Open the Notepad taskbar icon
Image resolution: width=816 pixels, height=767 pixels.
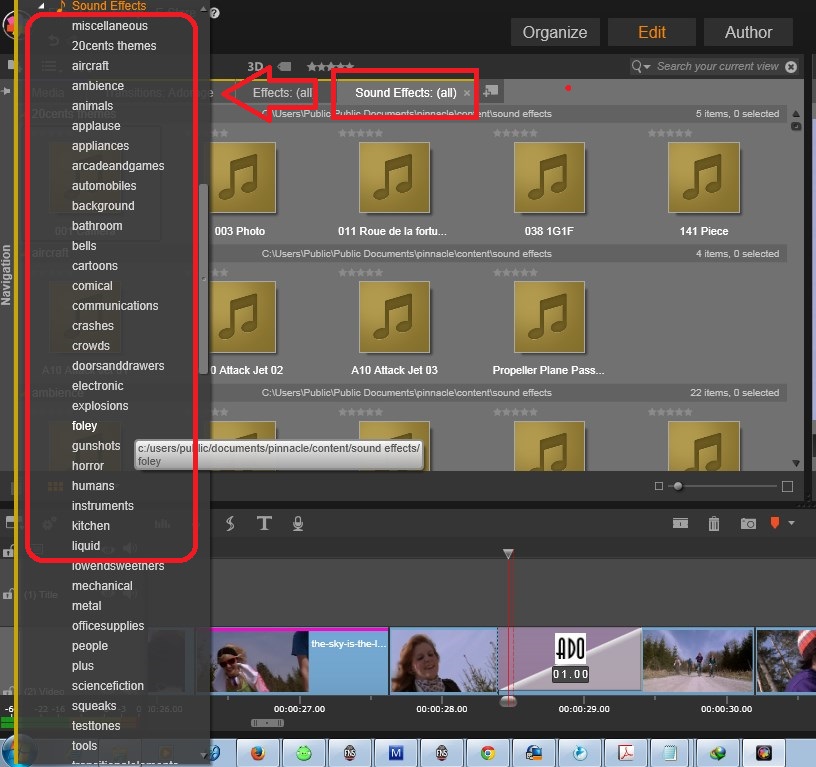tap(670, 752)
